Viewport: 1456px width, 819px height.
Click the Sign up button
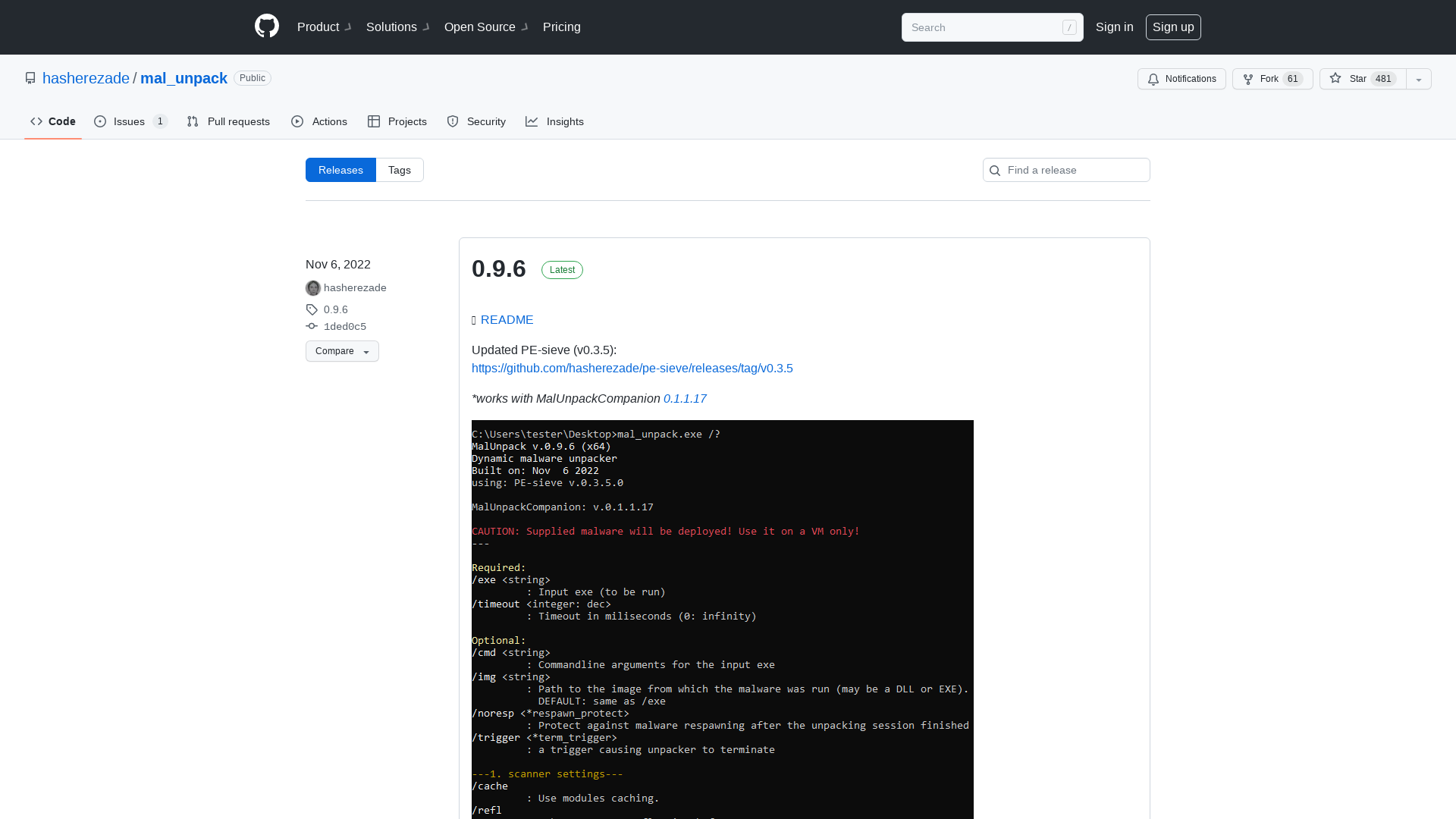[1173, 27]
